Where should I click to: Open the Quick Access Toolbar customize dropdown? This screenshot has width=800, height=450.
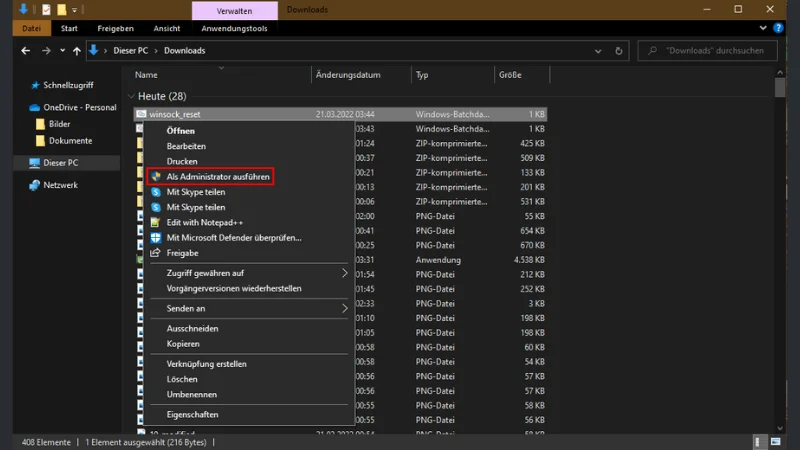pyautogui.click(x=74, y=10)
